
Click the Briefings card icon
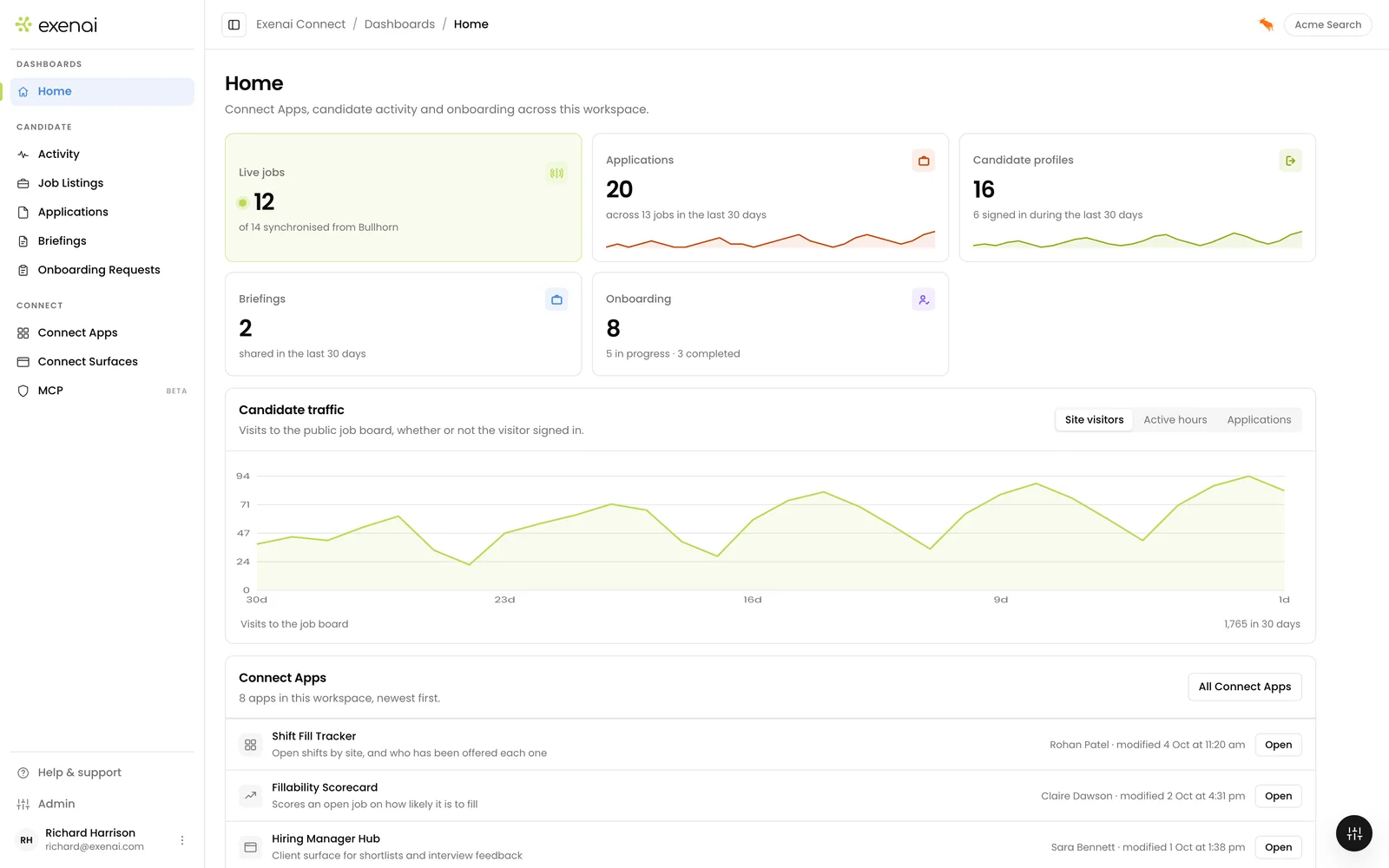pos(556,299)
